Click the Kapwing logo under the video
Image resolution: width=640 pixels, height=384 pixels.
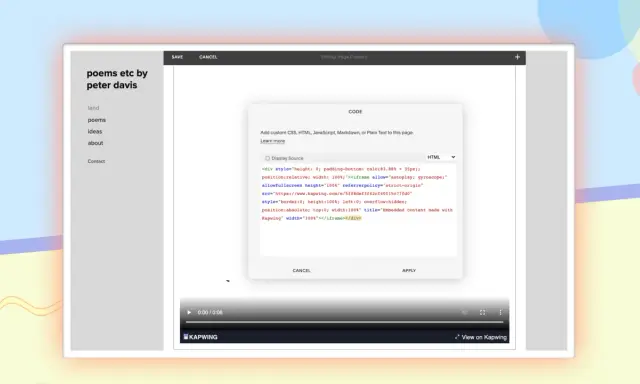(x=200, y=337)
